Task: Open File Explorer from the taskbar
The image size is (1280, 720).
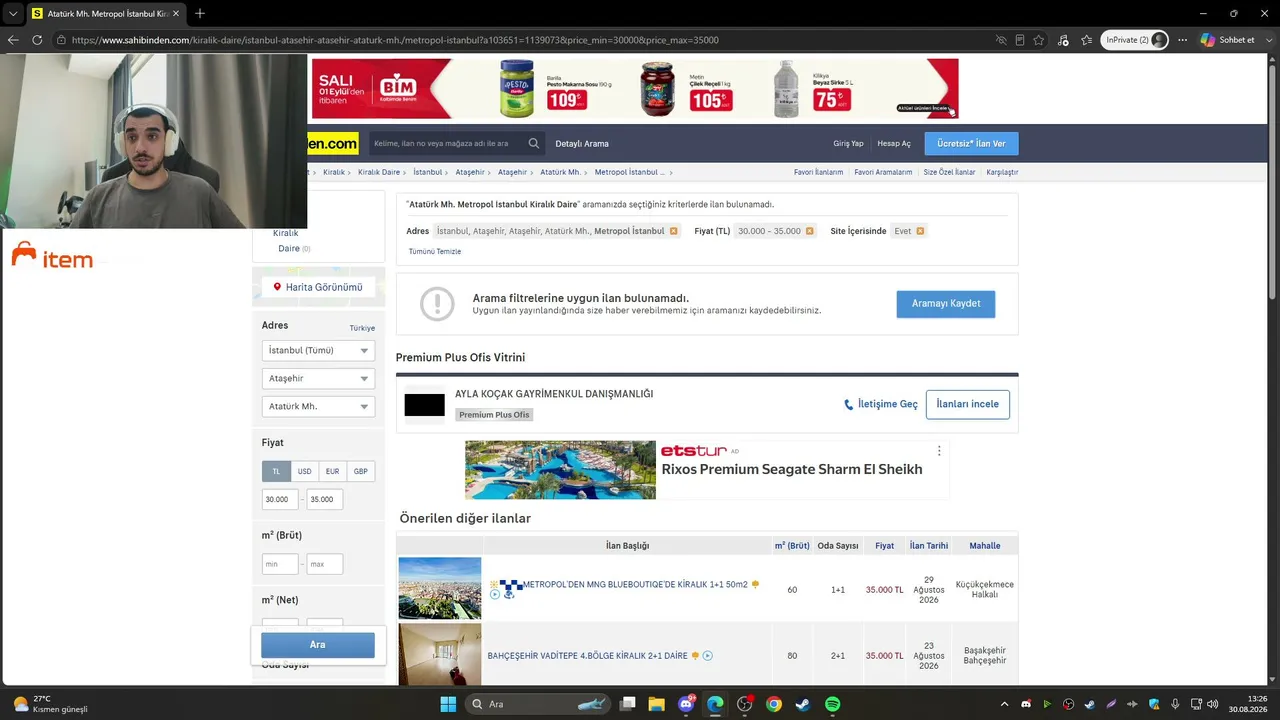Action: click(656, 704)
